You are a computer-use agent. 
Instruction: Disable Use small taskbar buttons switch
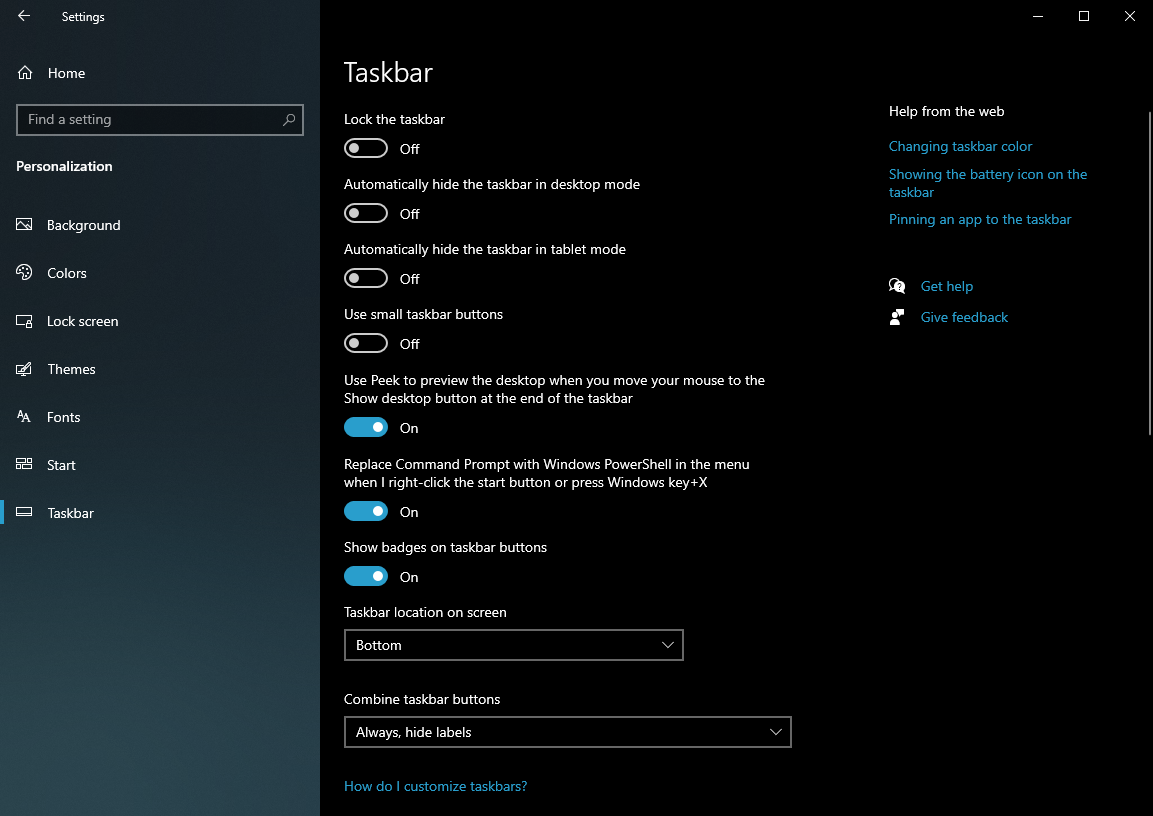tap(366, 343)
